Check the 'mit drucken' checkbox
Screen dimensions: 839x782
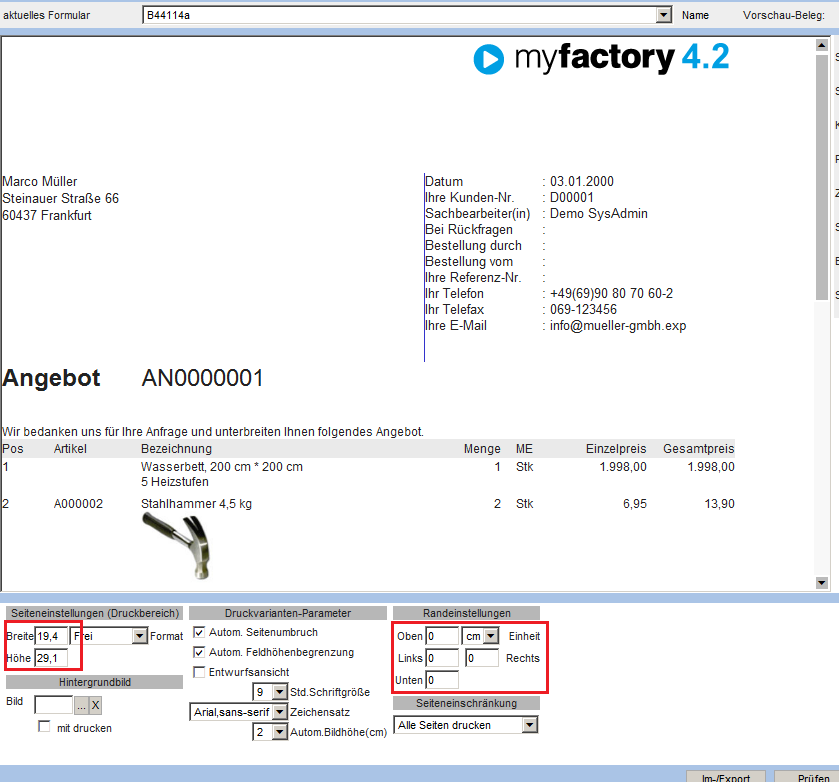(44, 727)
